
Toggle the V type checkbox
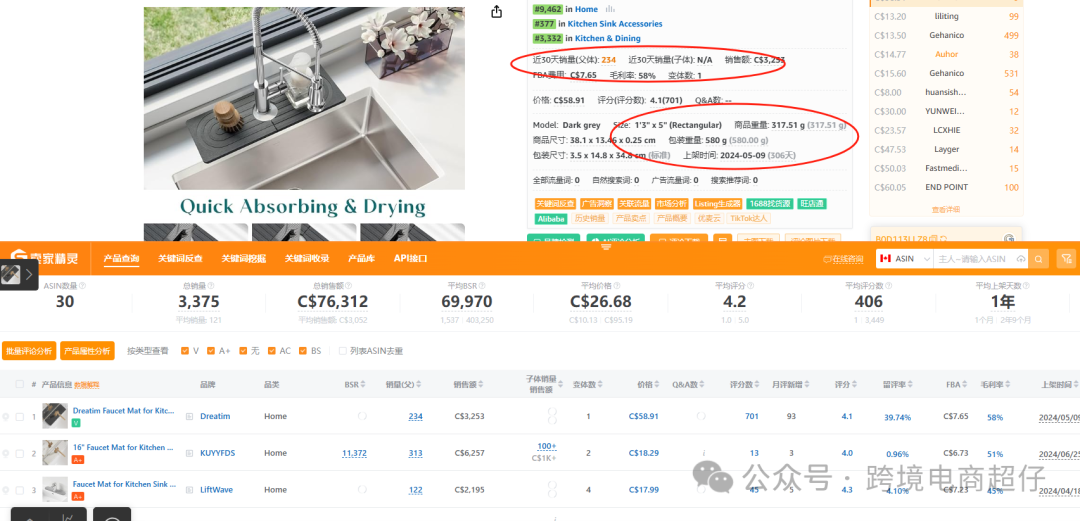coord(185,351)
